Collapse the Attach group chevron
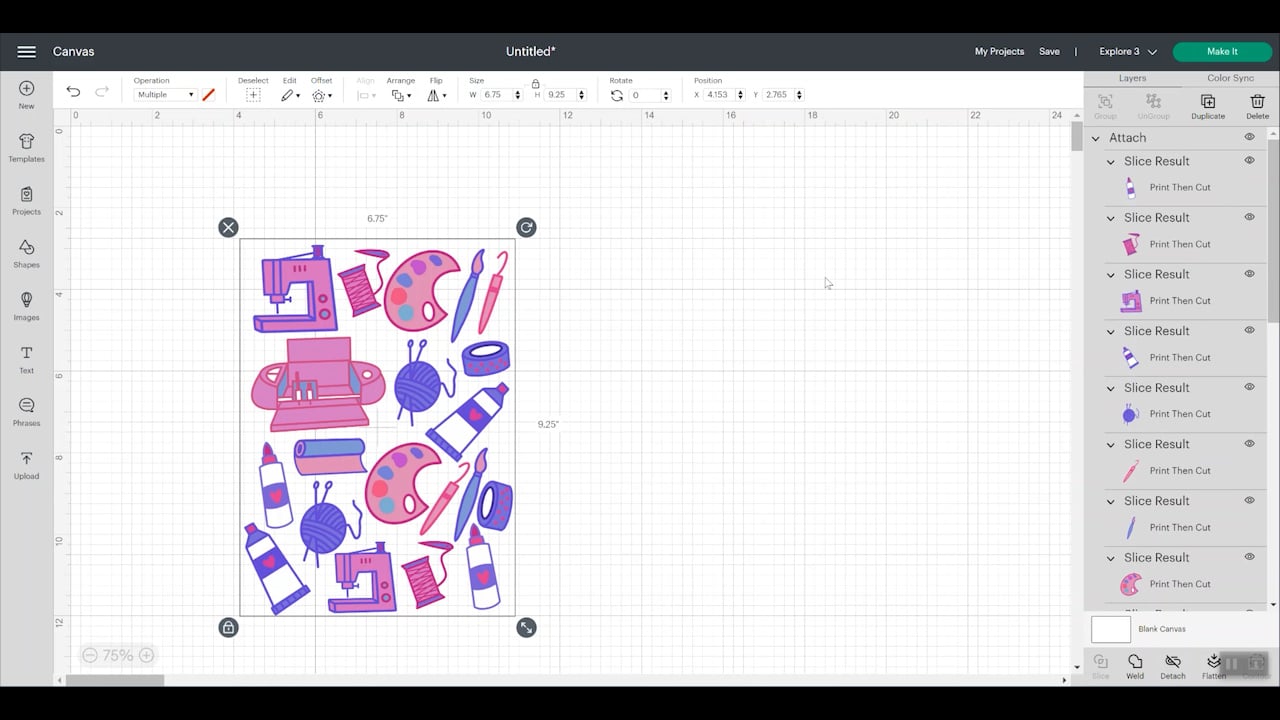Screen dimensions: 1280x720 pyautogui.click(x=1096, y=138)
